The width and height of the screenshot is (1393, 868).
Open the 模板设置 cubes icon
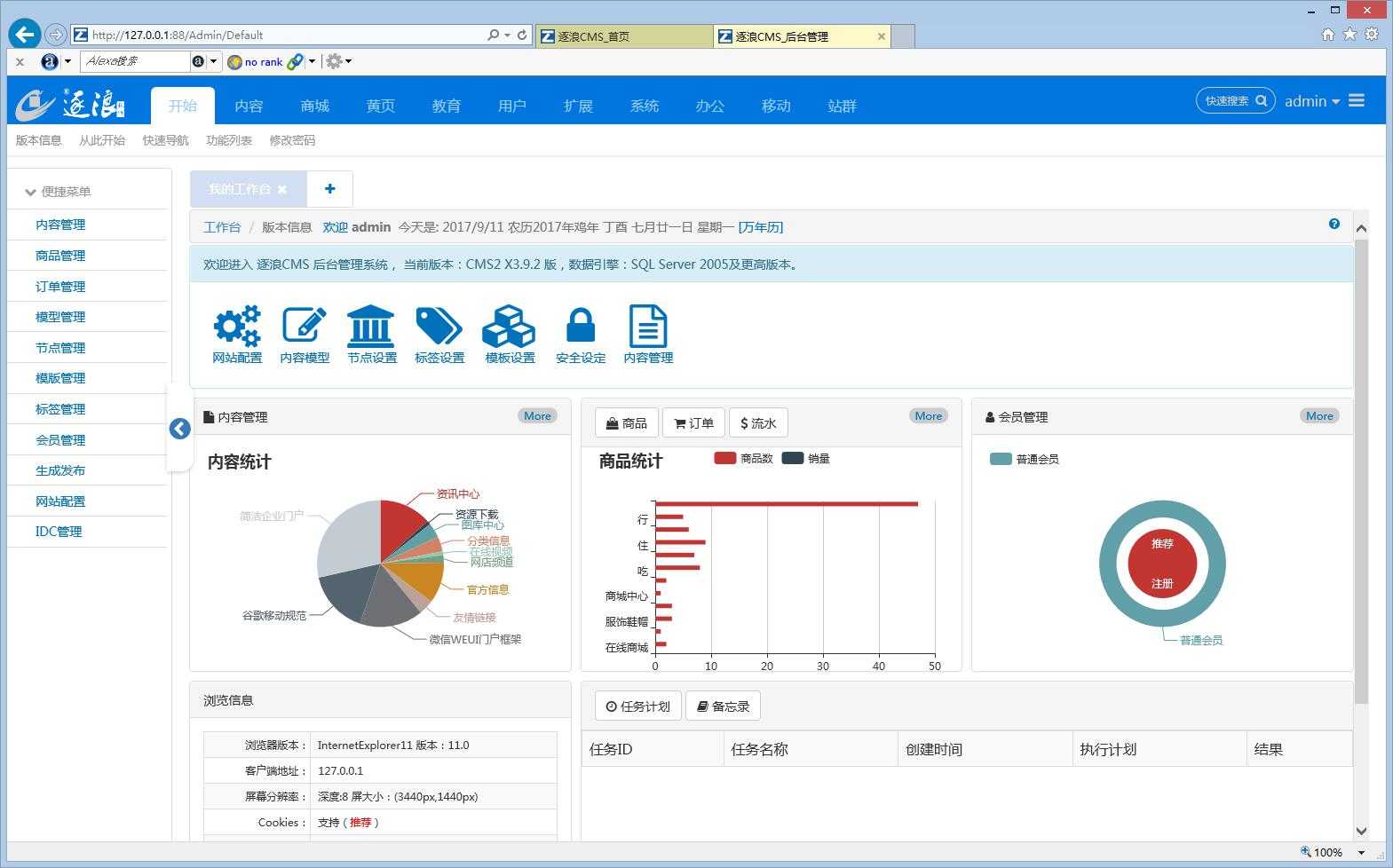(x=509, y=326)
